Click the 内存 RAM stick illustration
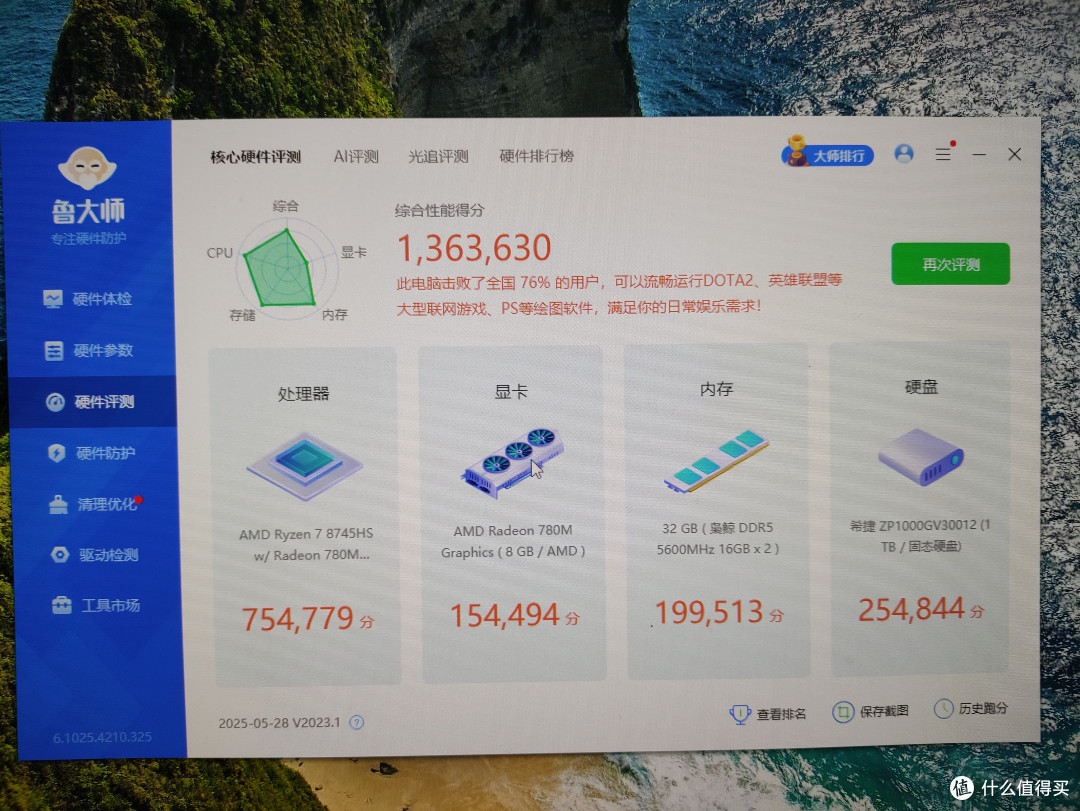The width and height of the screenshot is (1080, 811). [x=716, y=460]
